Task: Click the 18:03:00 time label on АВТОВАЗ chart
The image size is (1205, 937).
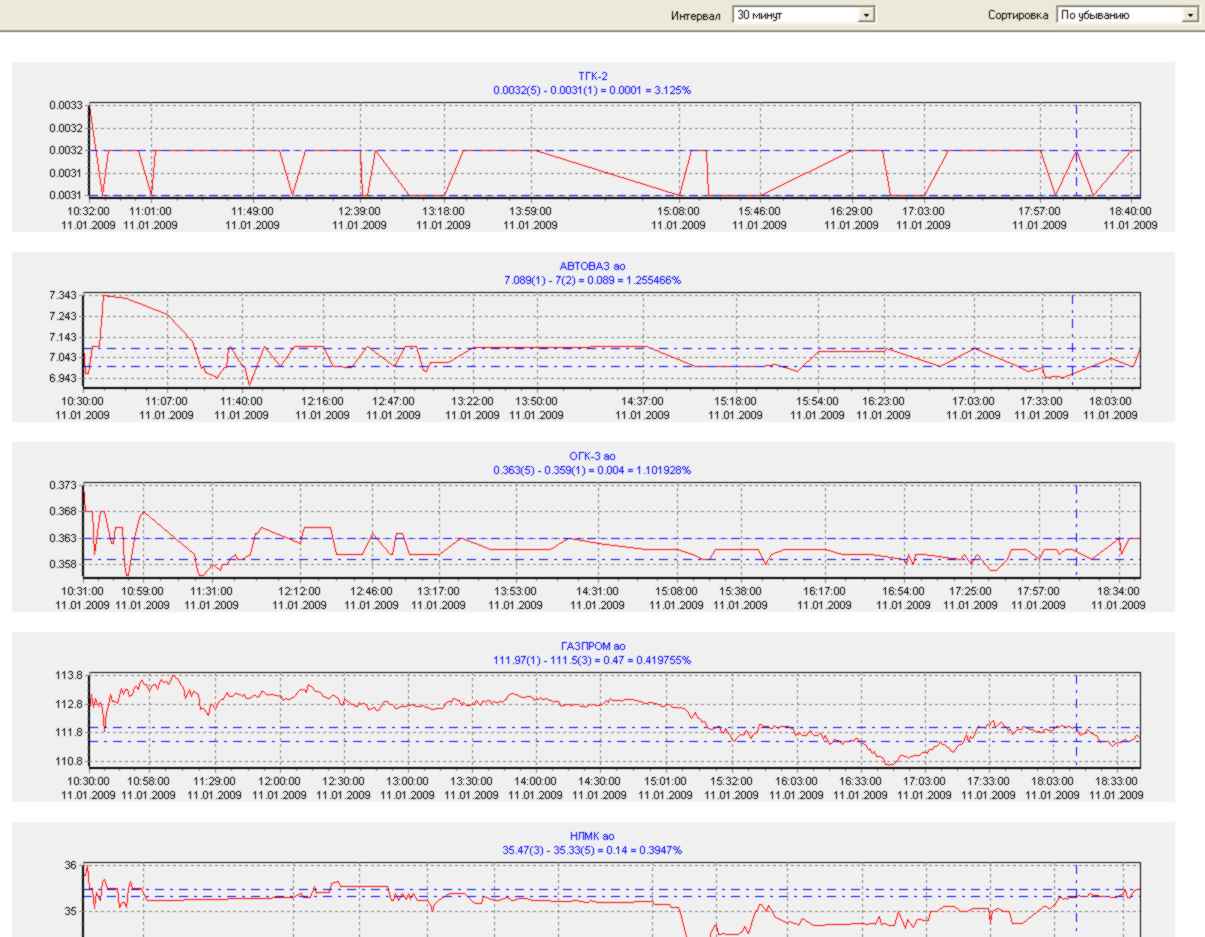Action: click(1110, 401)
